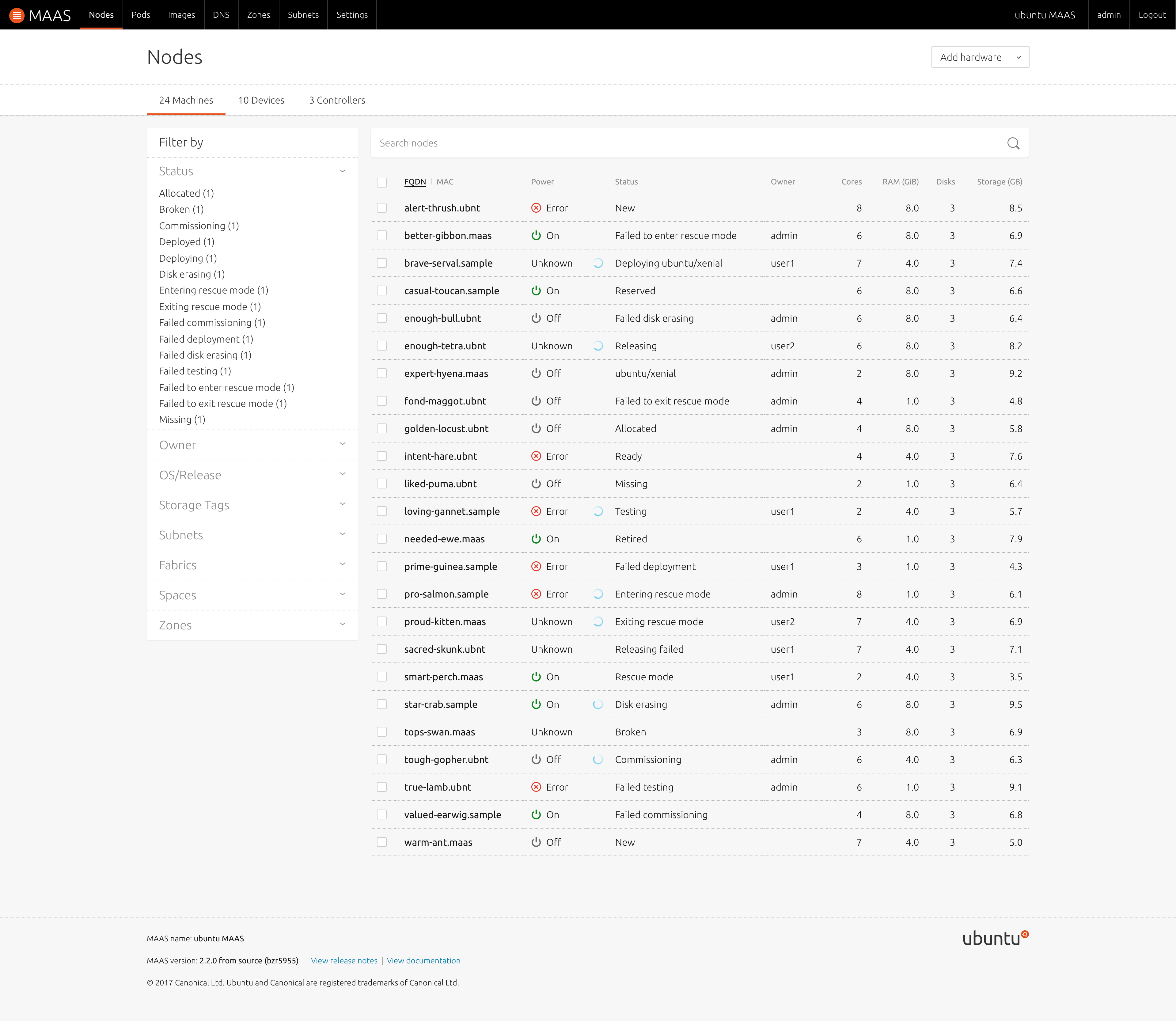Click spinner icon beside Deploying ubuntu/xenial

coord(598,263)
